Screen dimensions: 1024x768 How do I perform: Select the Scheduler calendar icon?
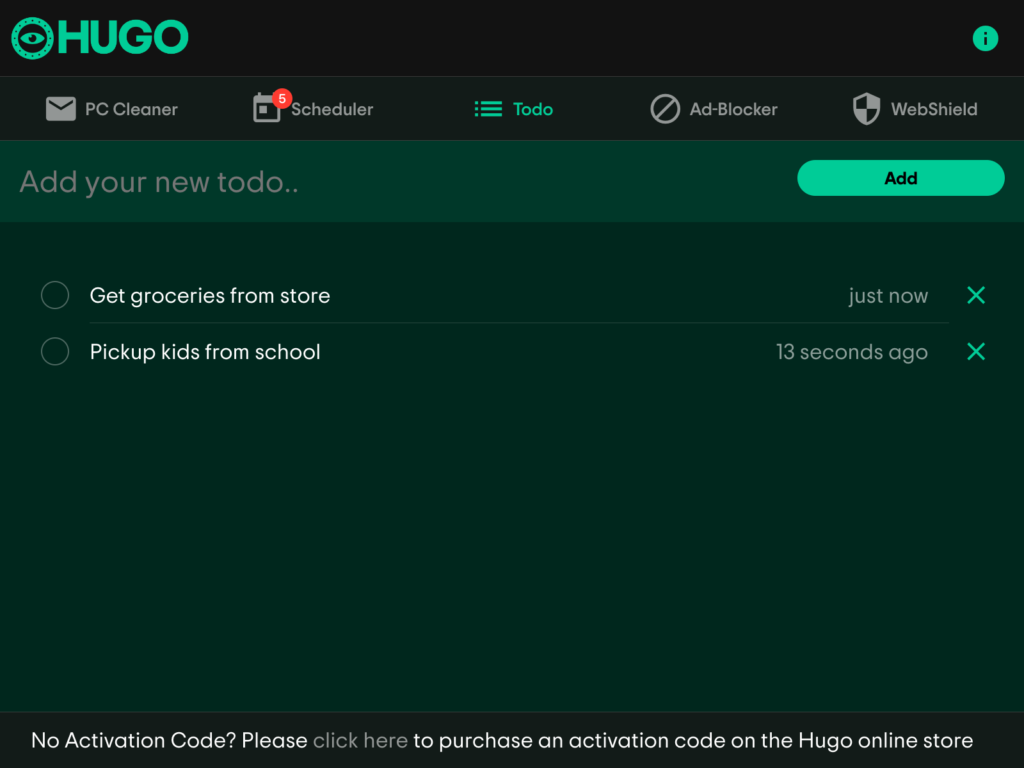(266, 110)
